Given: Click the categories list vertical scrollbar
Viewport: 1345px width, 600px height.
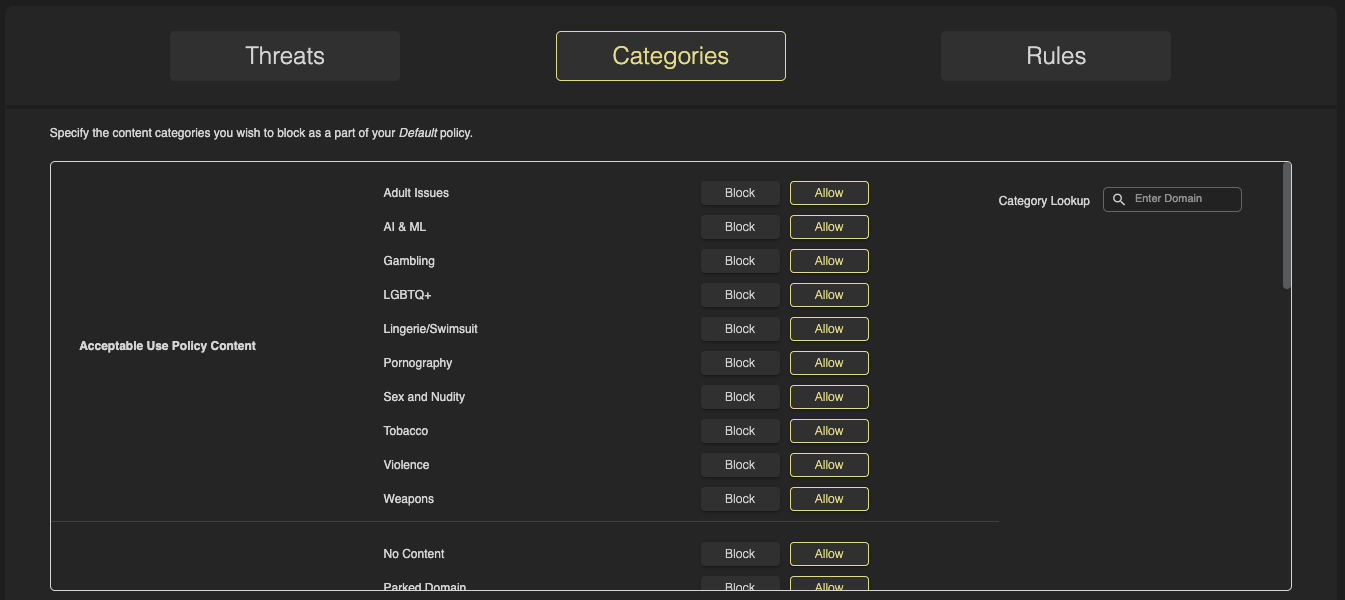Looking at the screenshot, I should (1287, 227).
